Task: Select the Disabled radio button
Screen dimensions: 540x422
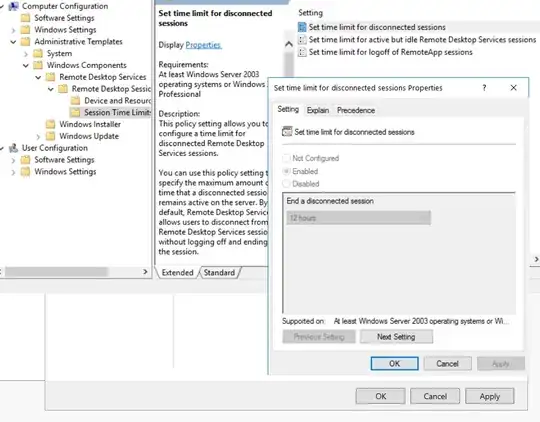Action: point(286,184)
